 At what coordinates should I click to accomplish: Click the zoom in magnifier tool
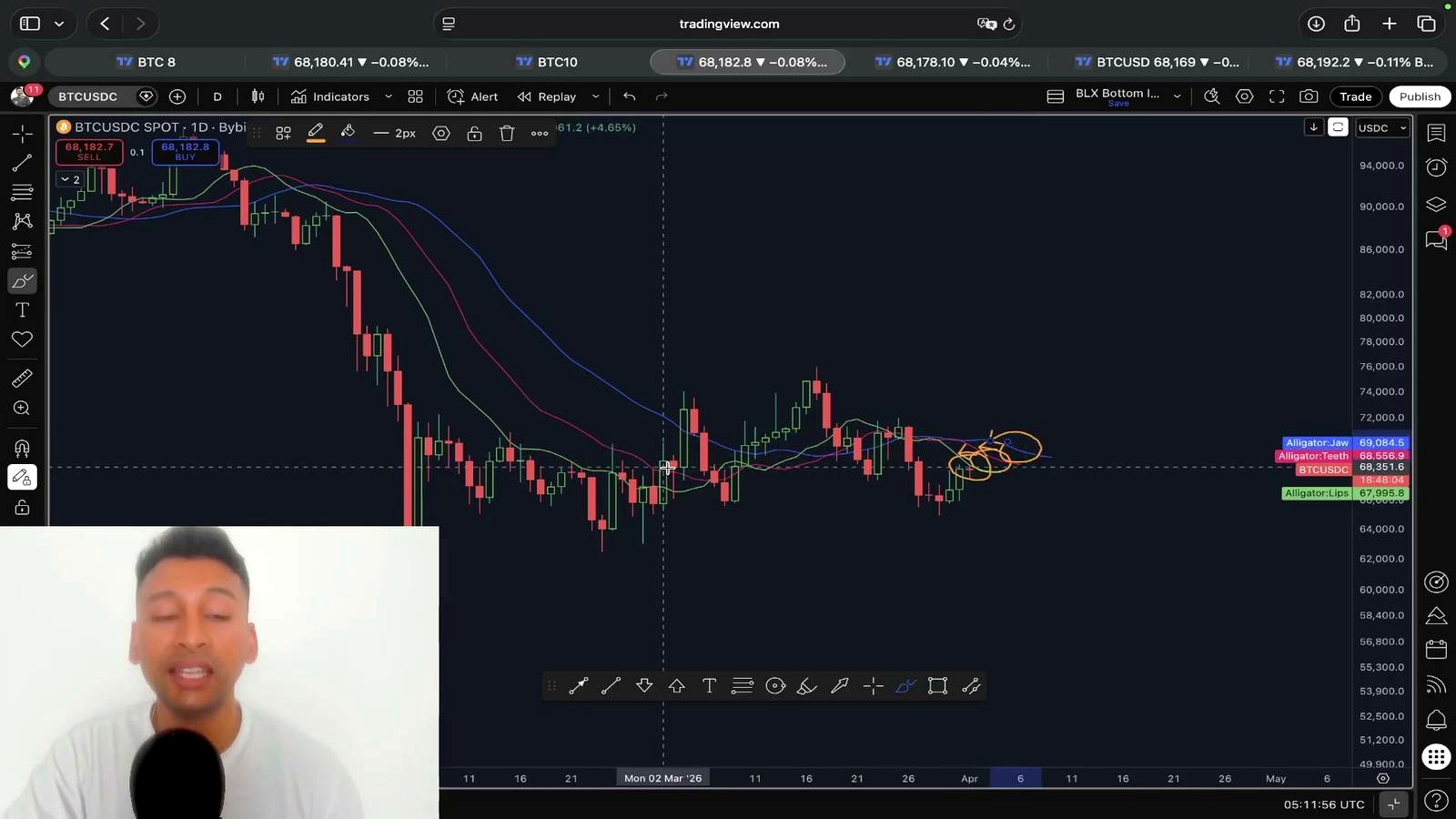click(x=22, y=409)
